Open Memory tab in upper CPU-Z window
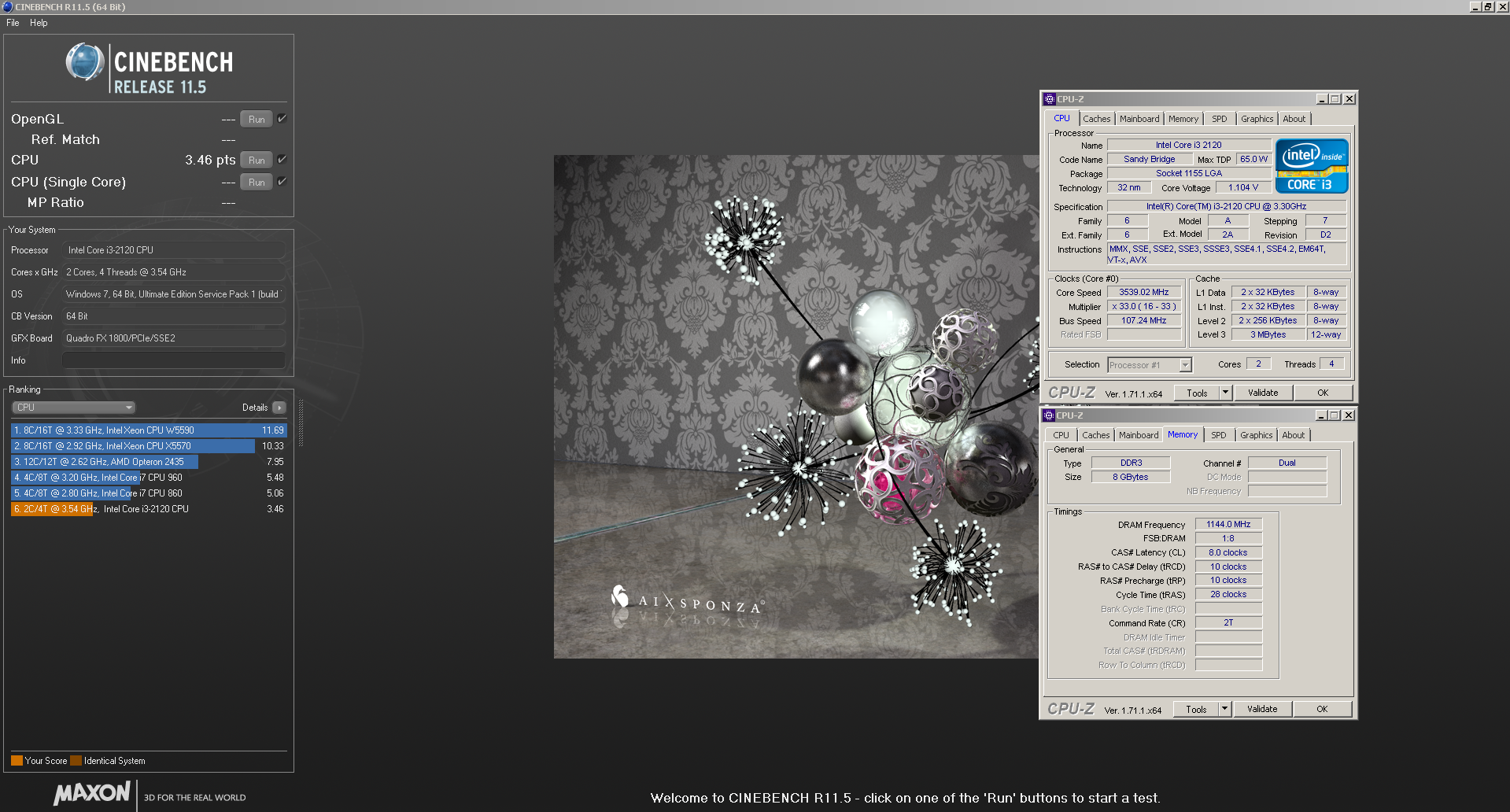 tap(1183, 119)
